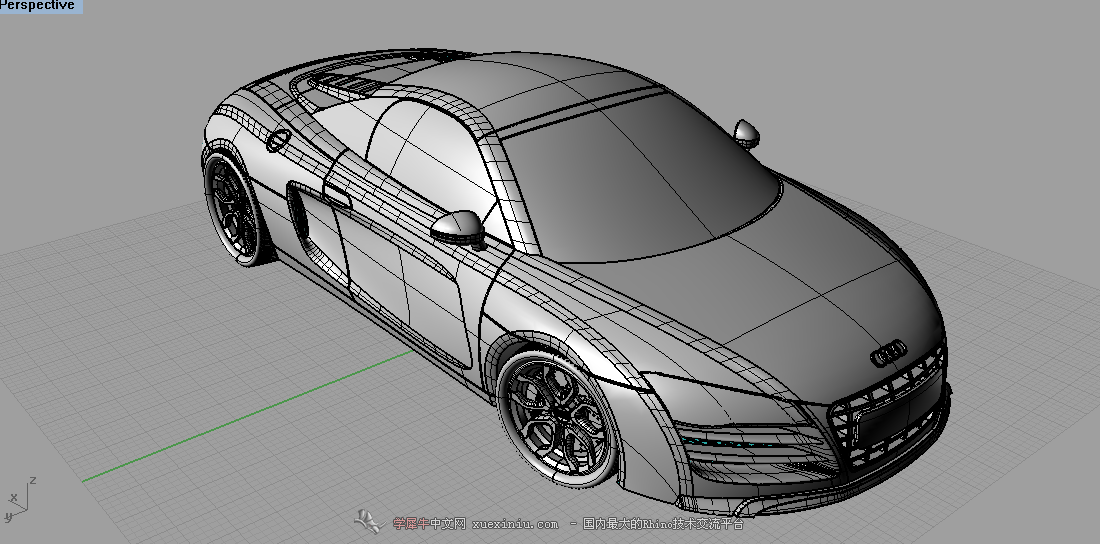
Task: Open the Perspective viewport title menu
Action: pyautogui.click(x=40, y=6)
